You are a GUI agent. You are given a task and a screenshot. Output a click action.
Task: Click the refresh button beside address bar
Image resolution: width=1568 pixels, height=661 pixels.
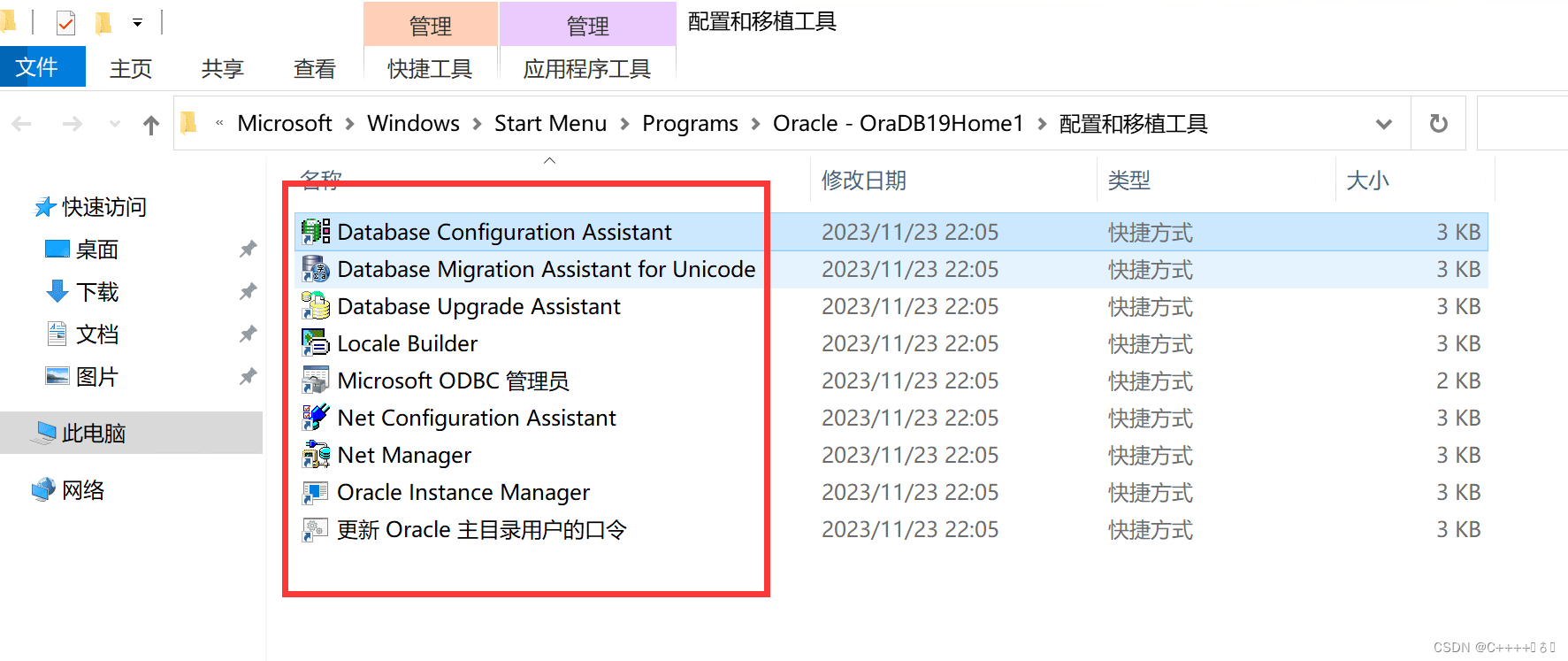[x=1439, y=124]
